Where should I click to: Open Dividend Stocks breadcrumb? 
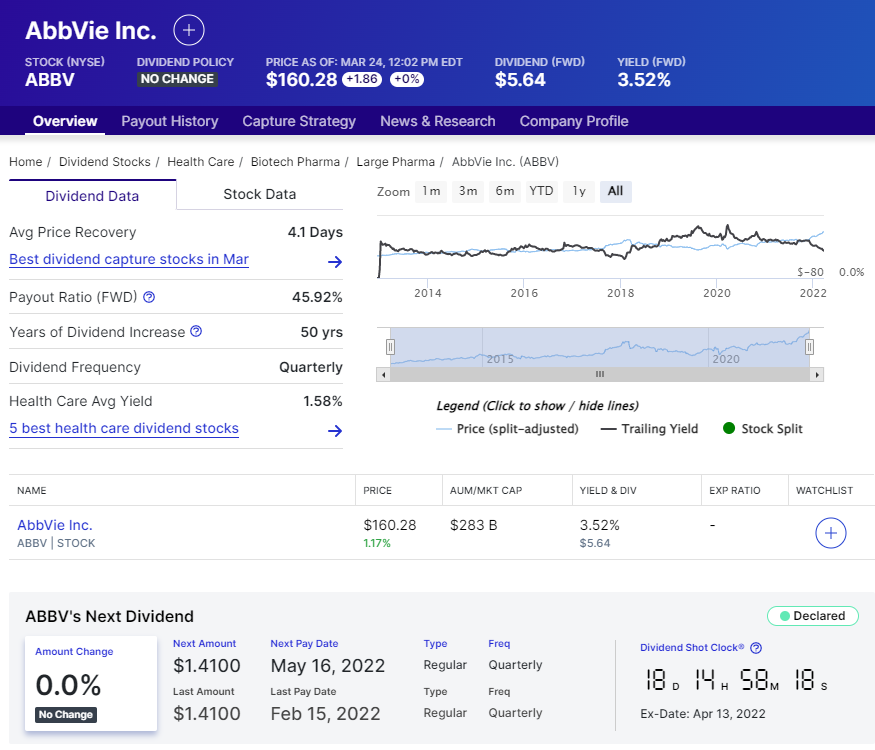(105, 162)
